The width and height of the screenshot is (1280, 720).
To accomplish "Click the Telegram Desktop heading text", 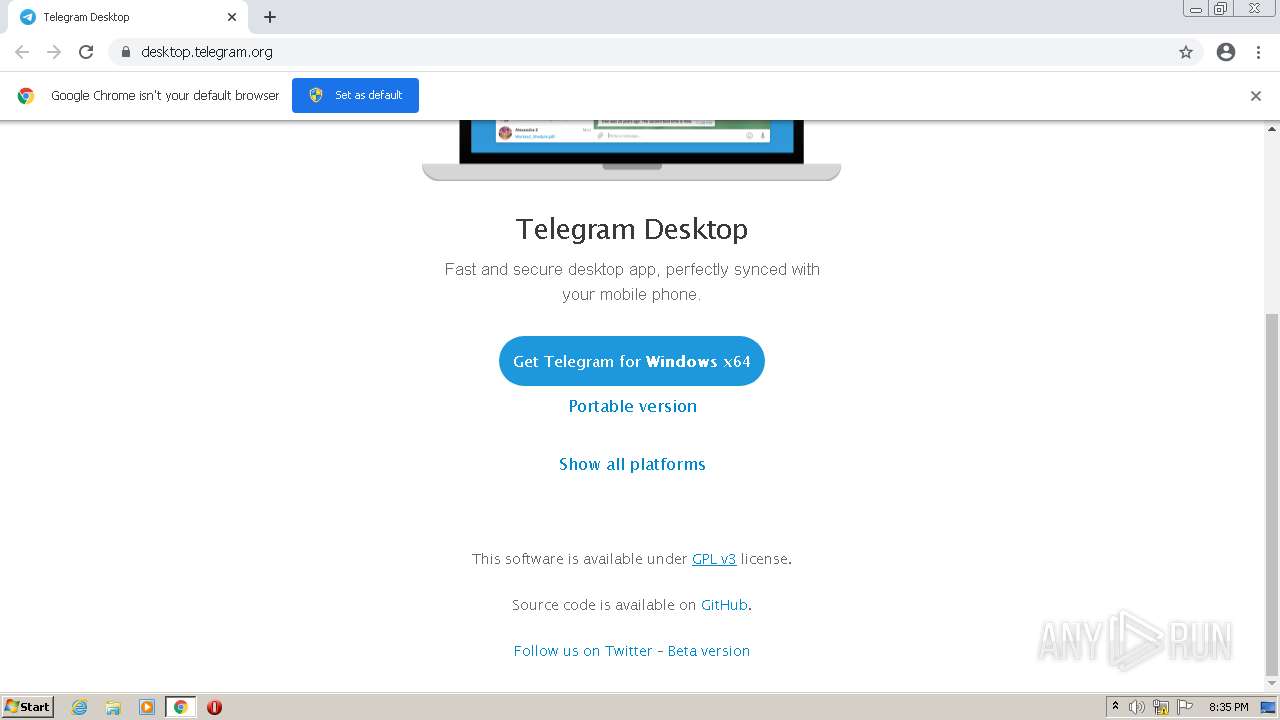I will point(632,229).
